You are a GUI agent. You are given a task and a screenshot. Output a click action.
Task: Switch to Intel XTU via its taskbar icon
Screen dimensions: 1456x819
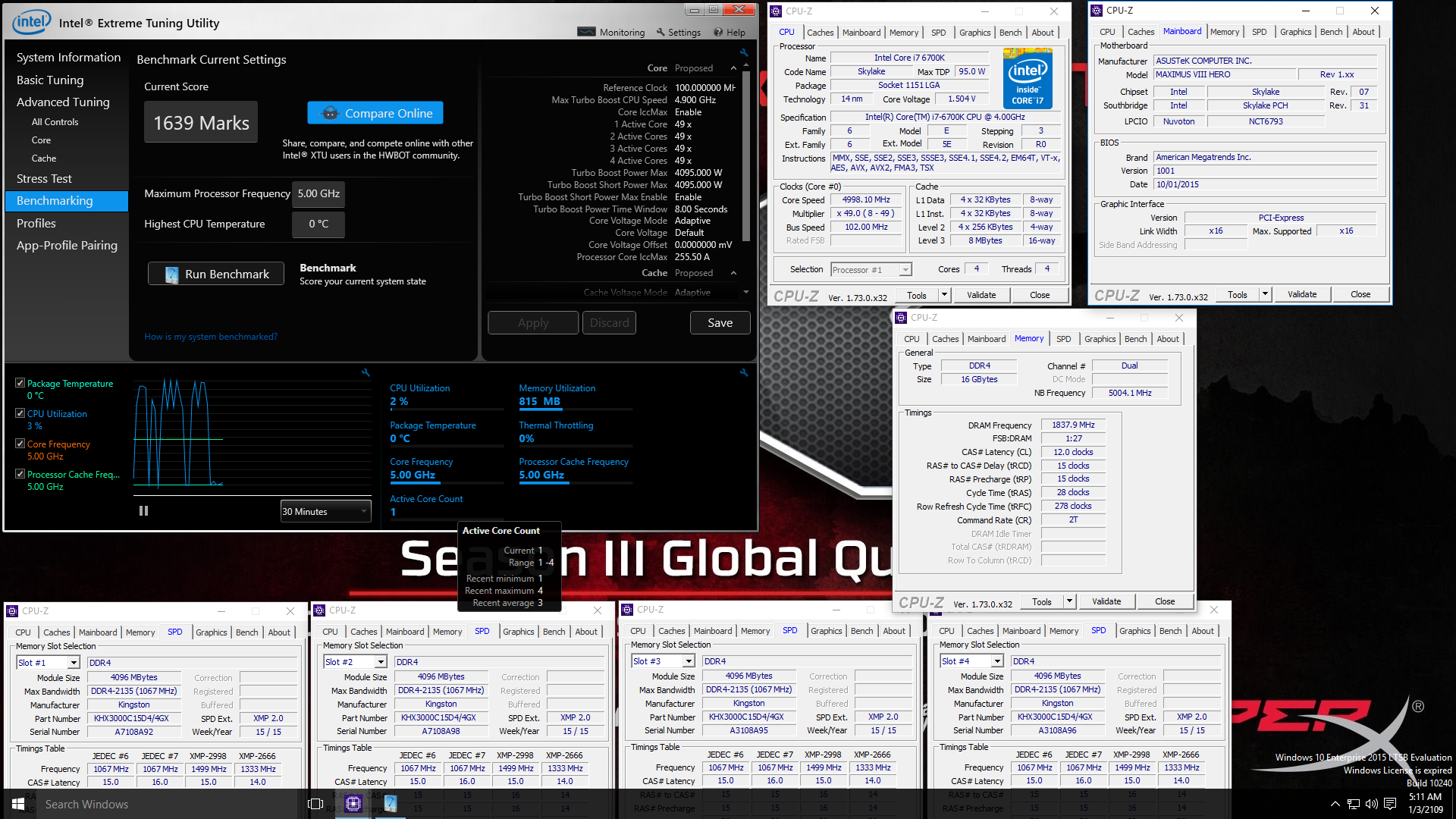point(391,804)
